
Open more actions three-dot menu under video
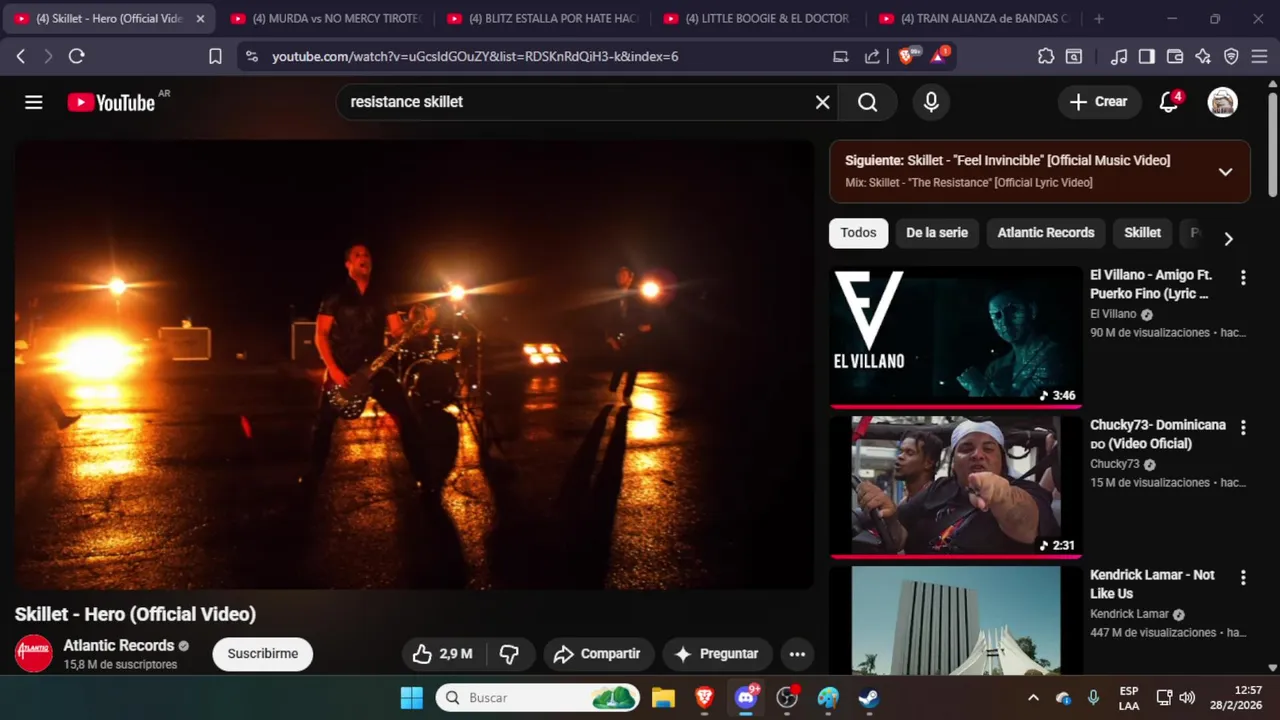(x=797, y=654)
